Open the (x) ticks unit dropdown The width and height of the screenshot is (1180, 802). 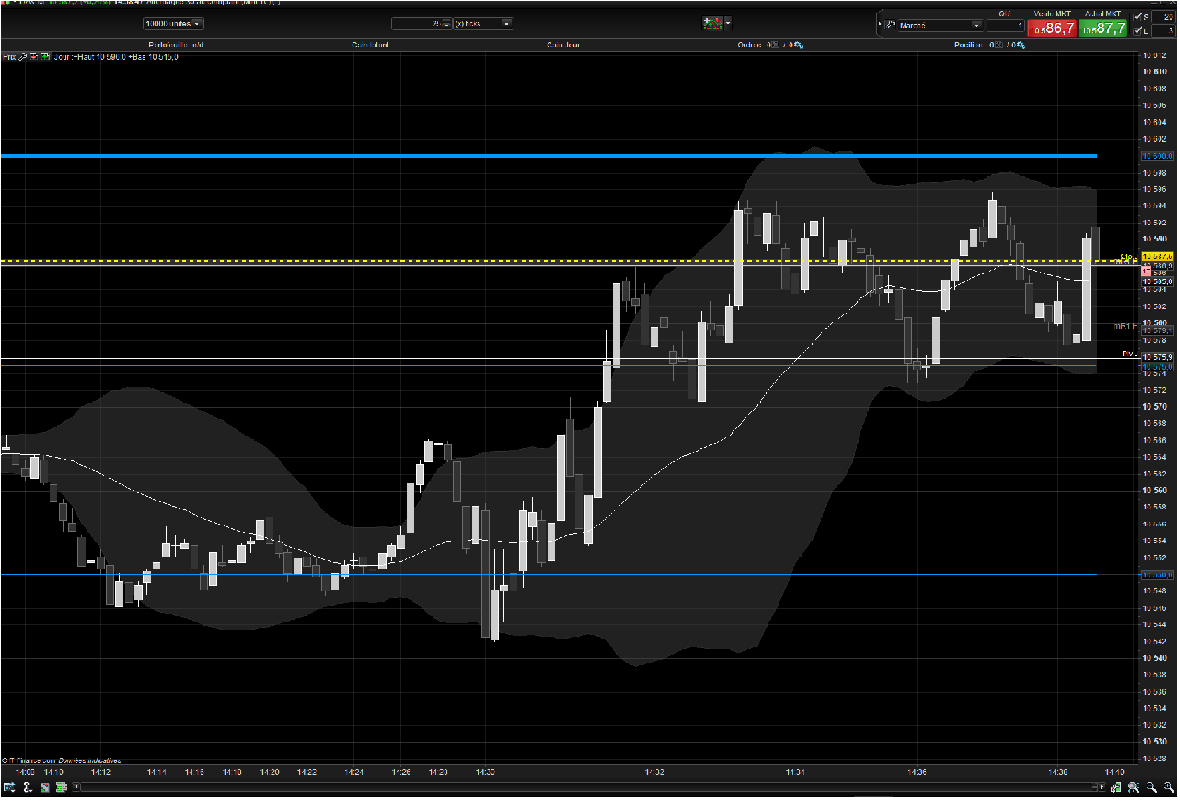tap(482, 24)
